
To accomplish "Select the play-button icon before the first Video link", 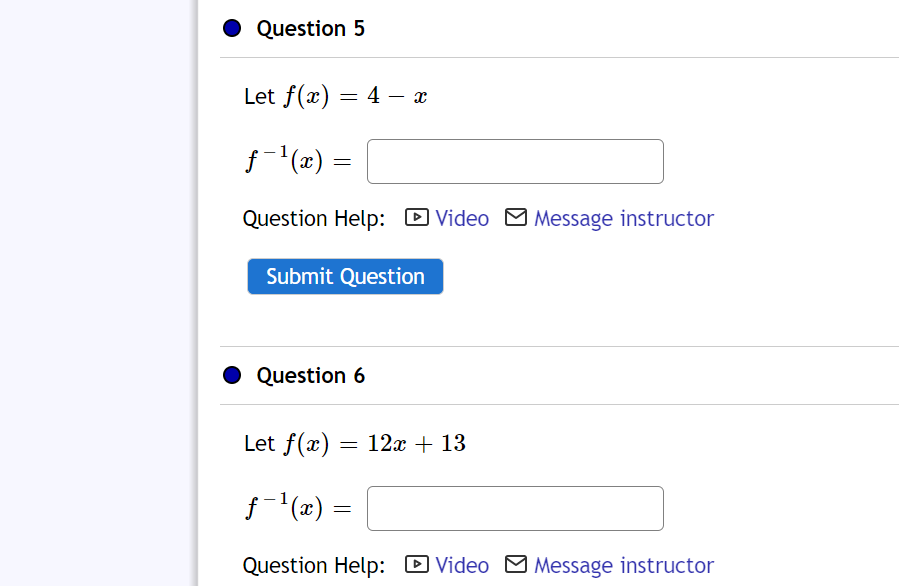I will [416, 218].
